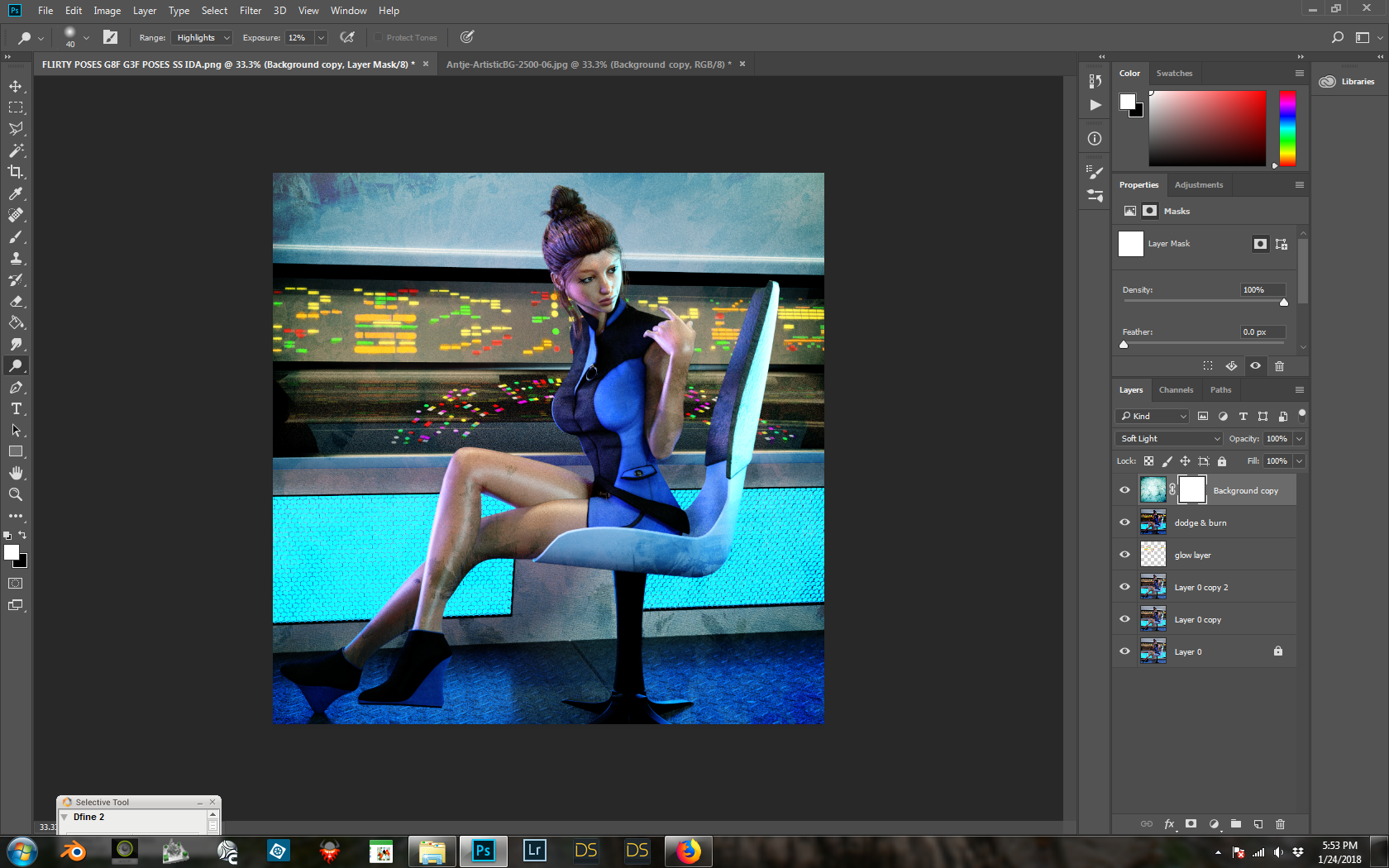This screenshot has height=868, width=1389.
Task: Expand the layer Opacity dropdown arrow
Action: [x=1299, y=439]
